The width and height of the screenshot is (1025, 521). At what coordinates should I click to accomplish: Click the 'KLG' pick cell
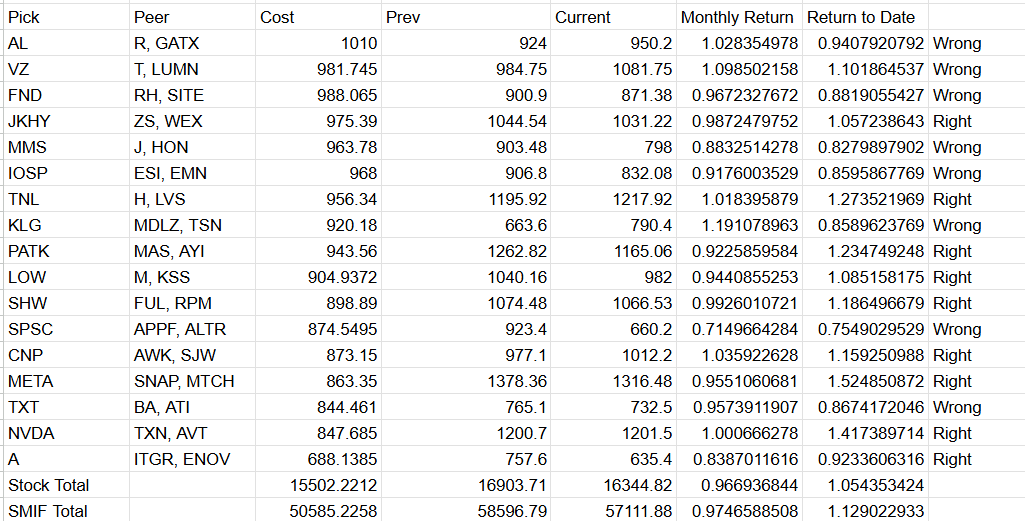coord(66,225)
